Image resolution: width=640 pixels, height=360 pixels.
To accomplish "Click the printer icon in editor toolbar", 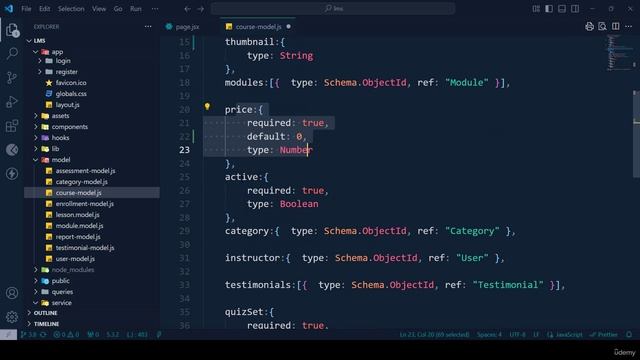I will click(x=589, y=27).
